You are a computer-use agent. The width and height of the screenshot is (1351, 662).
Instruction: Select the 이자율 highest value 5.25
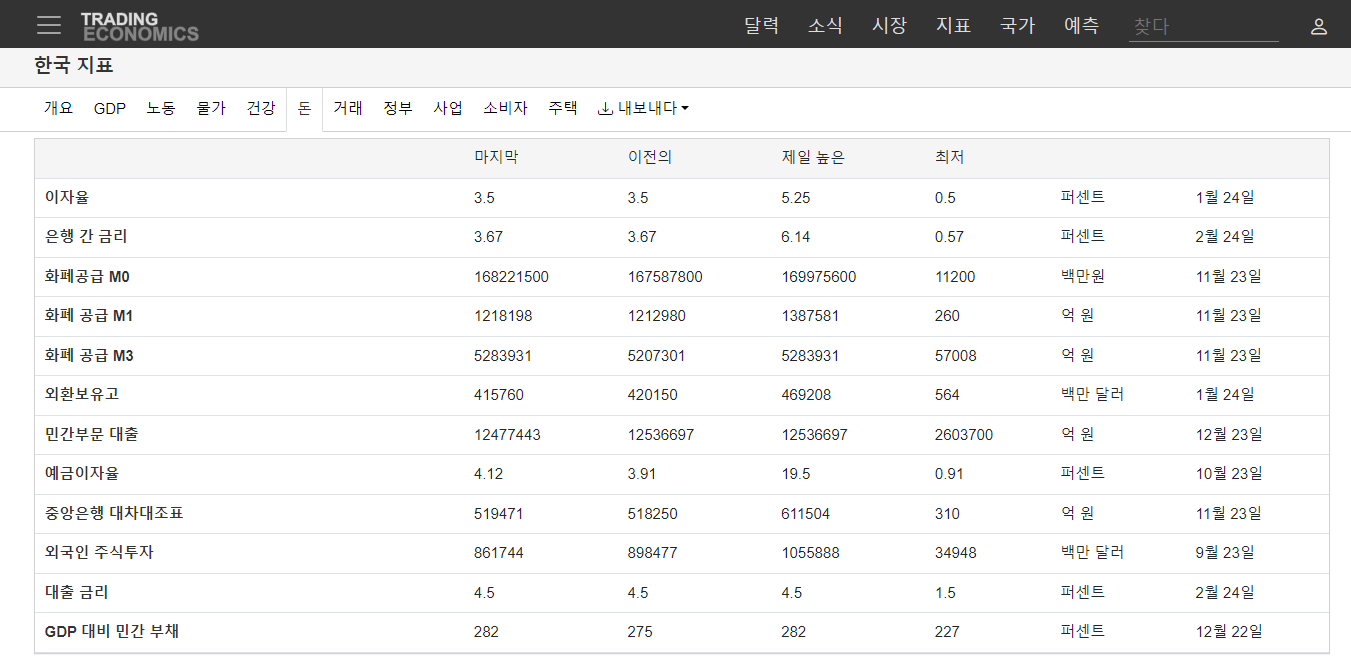[x=796, y=198]
